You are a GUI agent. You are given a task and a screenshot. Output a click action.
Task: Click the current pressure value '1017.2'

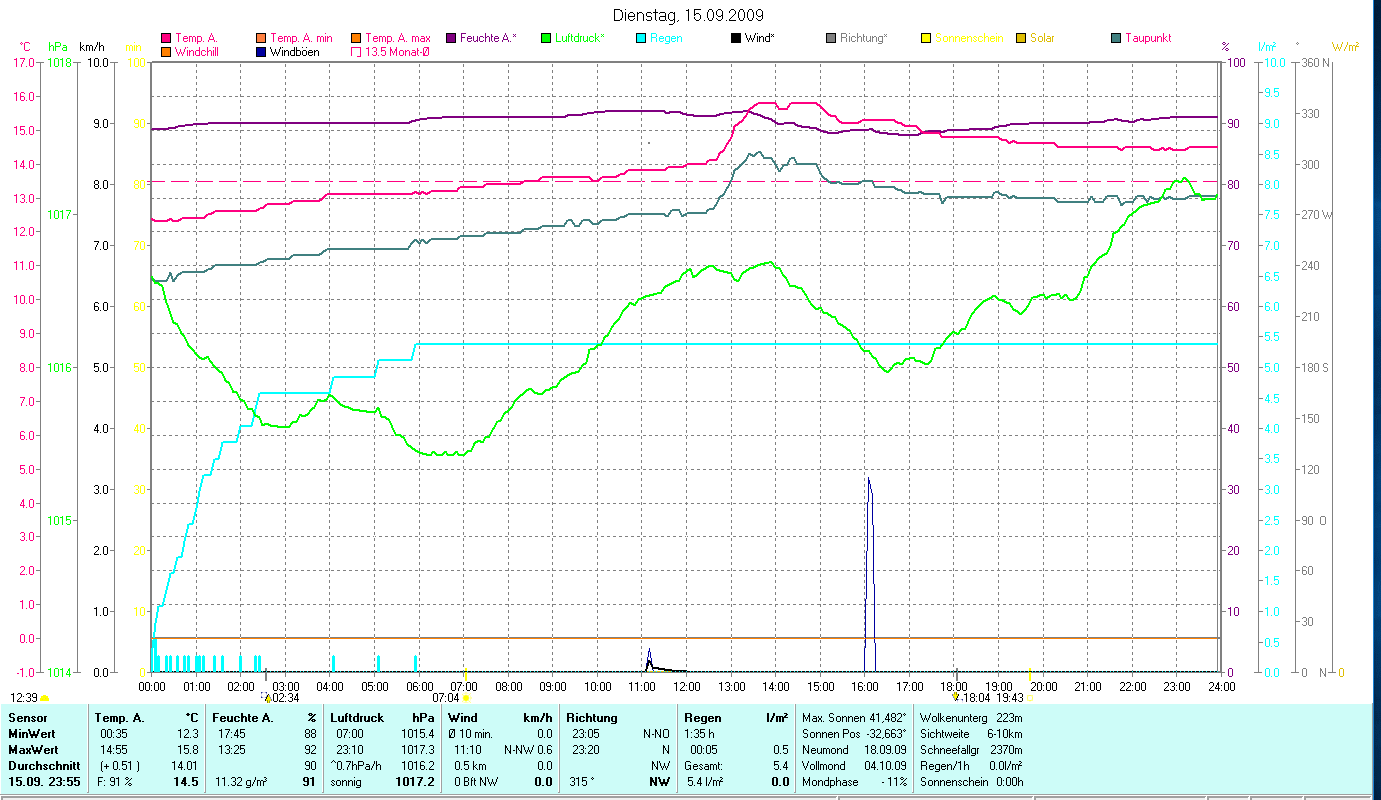tap(417, 782)
